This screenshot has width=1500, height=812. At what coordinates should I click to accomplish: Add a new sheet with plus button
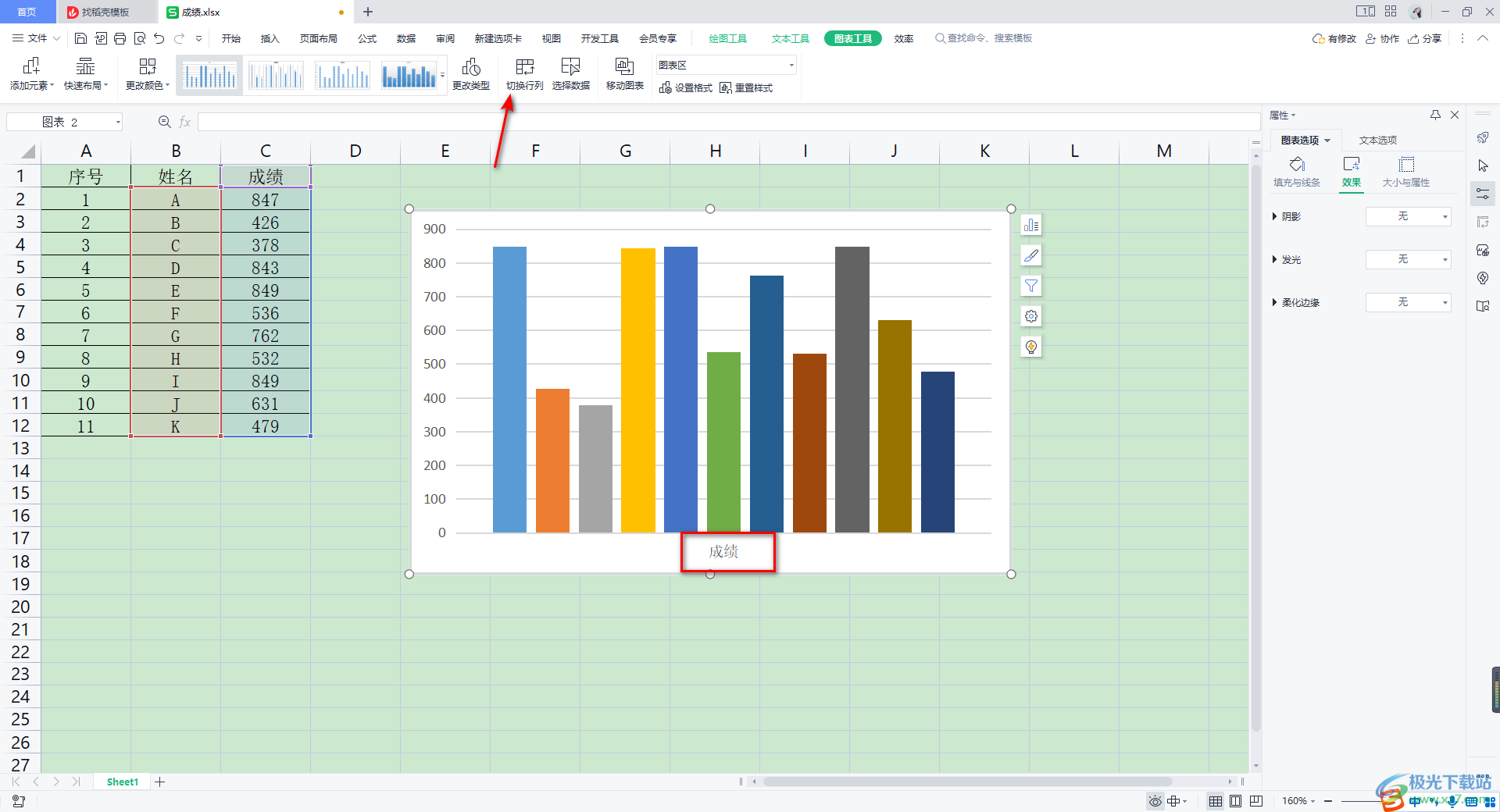160,782
